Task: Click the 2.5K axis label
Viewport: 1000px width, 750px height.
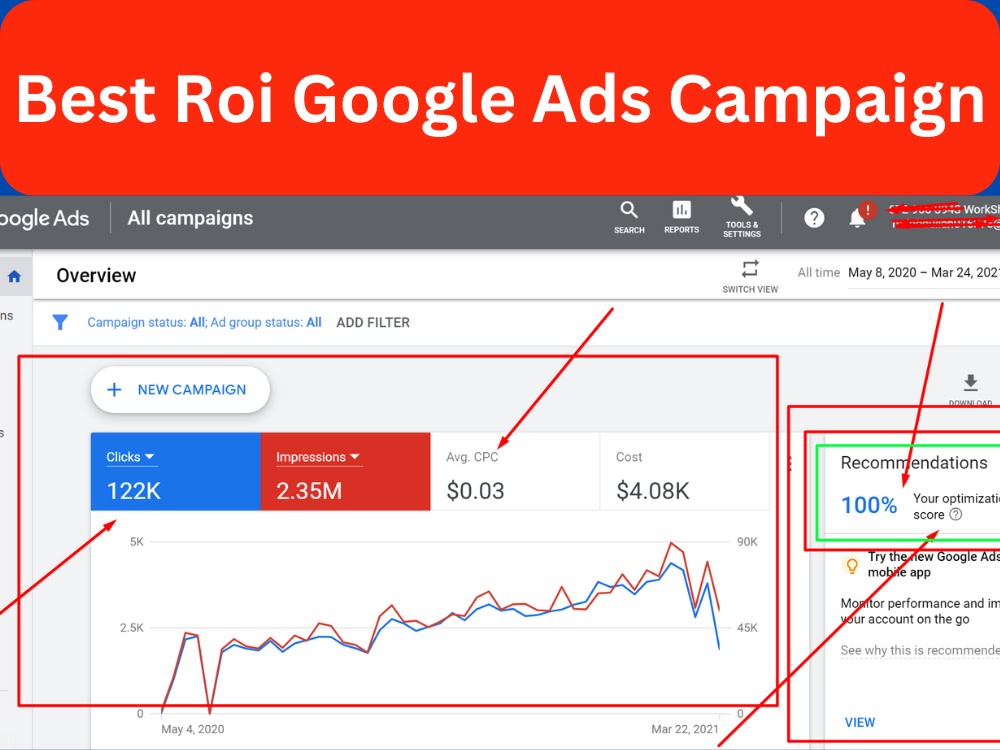Action: pyautogui.click(x=132, y=628)
